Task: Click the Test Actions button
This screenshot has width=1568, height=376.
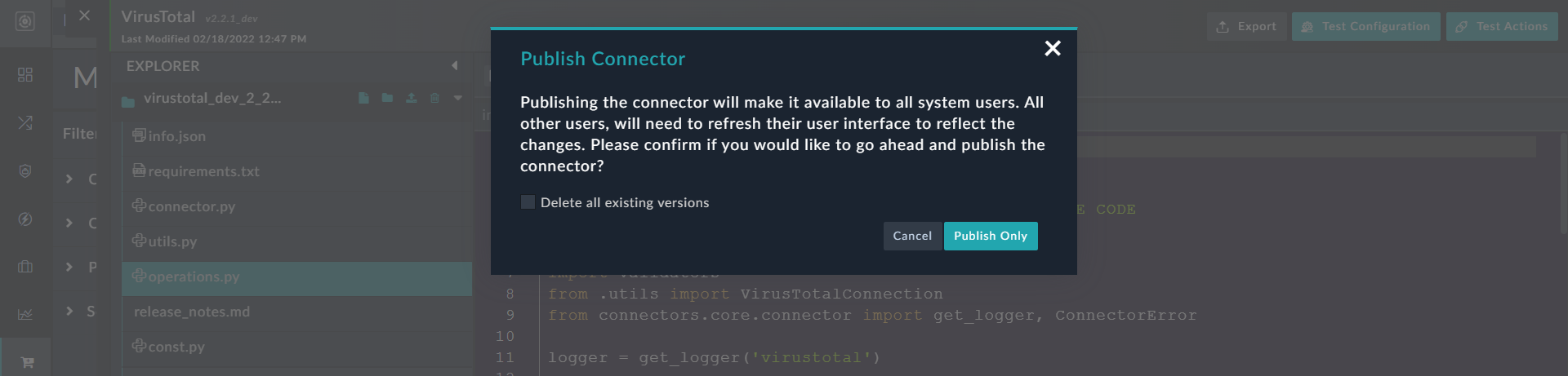Action: tap(1502, 27)
